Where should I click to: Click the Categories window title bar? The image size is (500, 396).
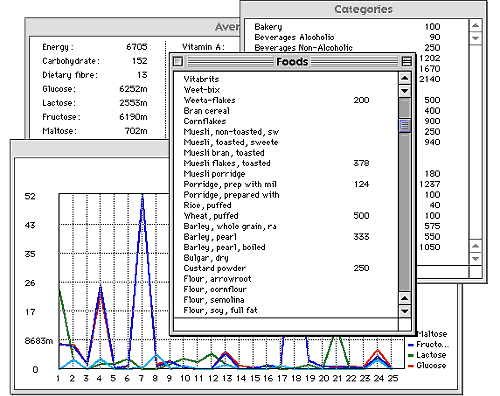pyautogui.click(x=363, y=9)
